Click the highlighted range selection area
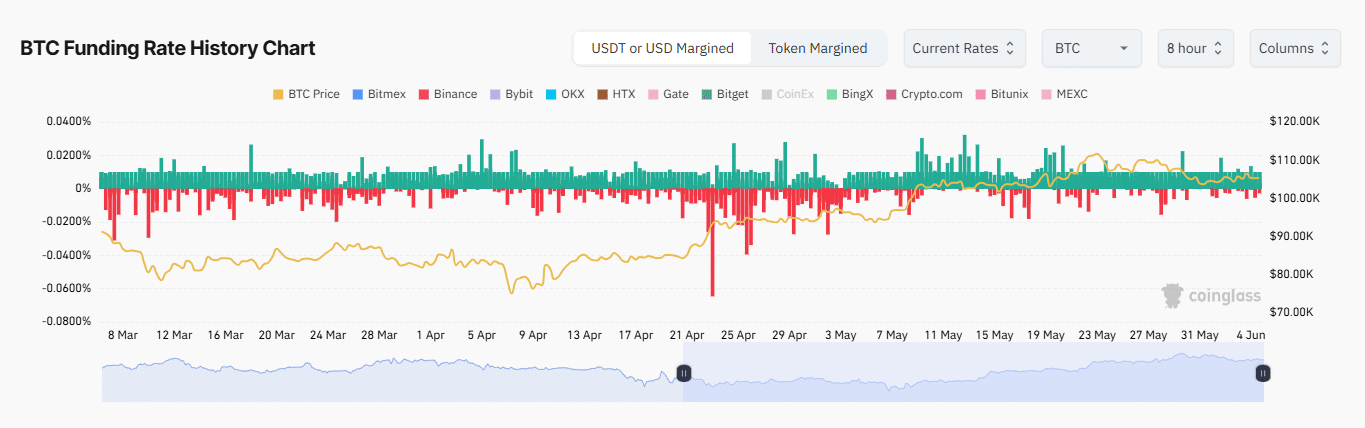 pyautogui.click(x=973, y=372)
